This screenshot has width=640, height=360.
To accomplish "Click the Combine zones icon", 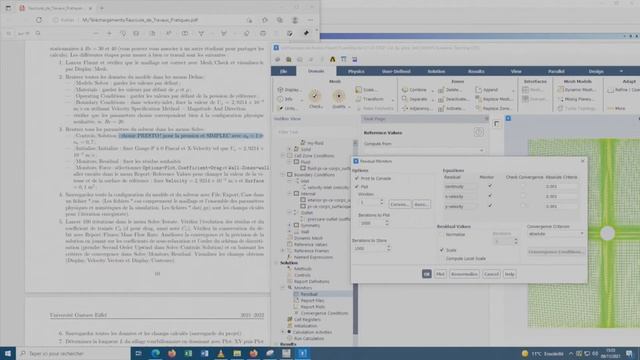I will tap(405, 90).
